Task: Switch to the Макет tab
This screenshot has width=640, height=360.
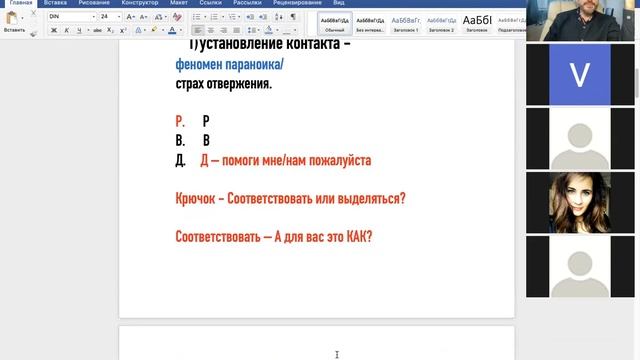Action: pos(179,3)
